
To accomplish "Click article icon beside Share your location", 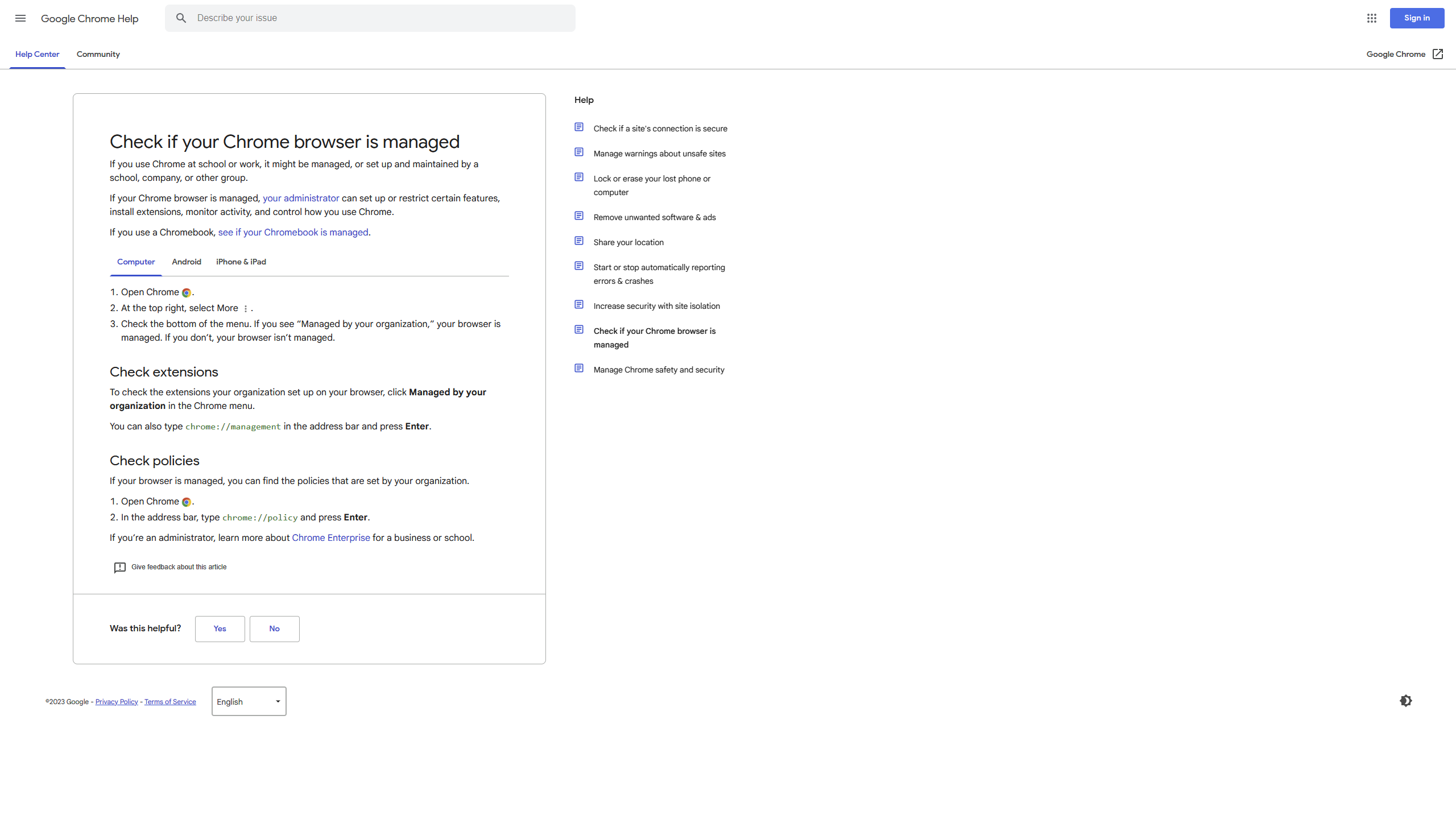I will coord(579,241).
